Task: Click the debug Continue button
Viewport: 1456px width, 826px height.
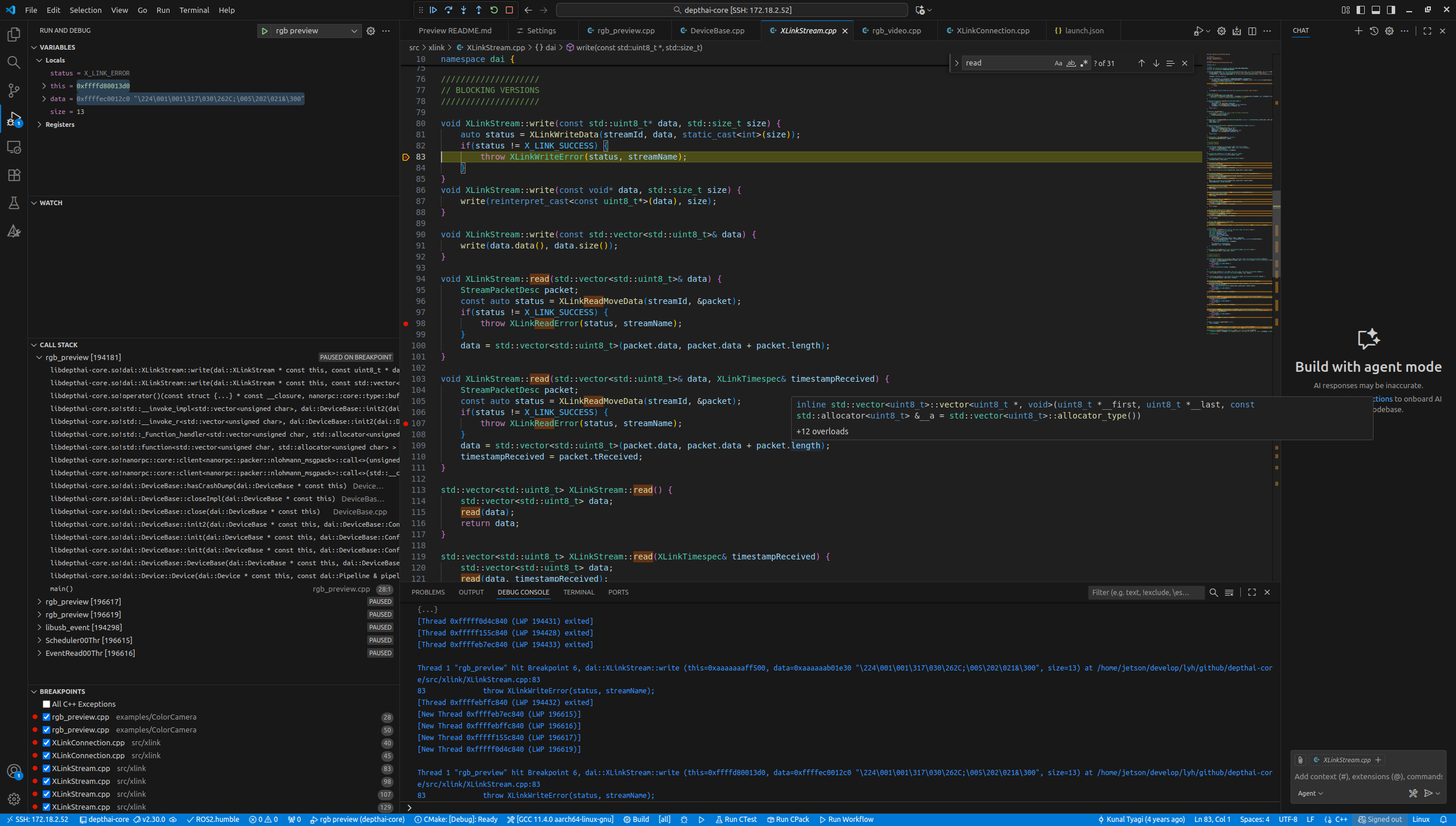Action: [x=433, y=10]
